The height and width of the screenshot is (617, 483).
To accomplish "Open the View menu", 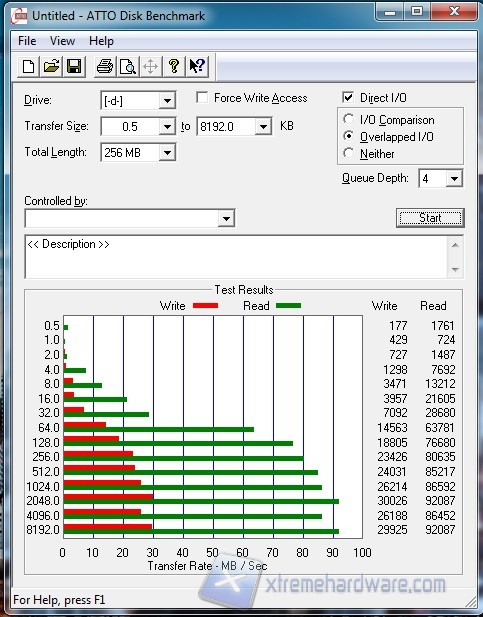I will click(62, 41).
